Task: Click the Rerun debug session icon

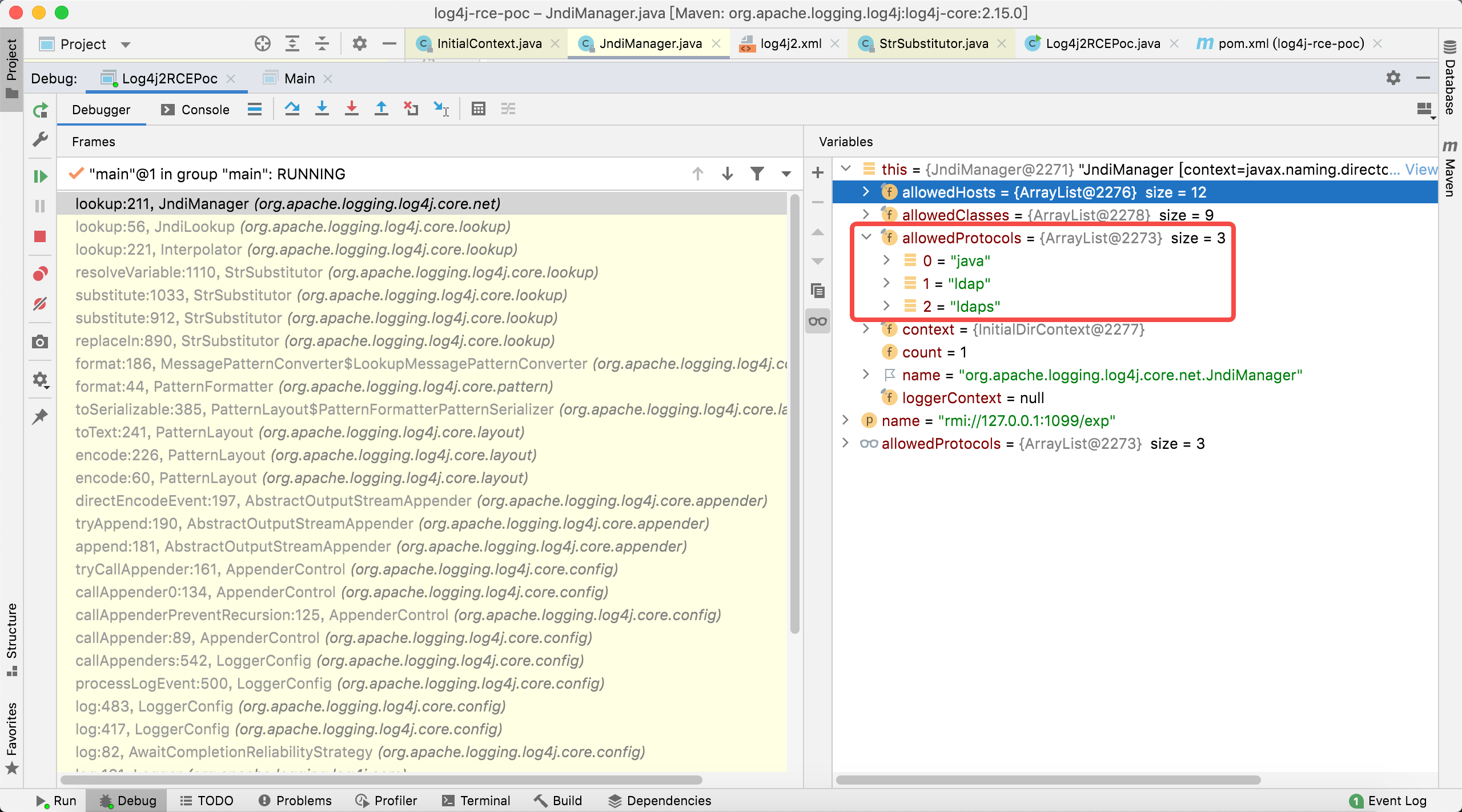Action: 40,110
